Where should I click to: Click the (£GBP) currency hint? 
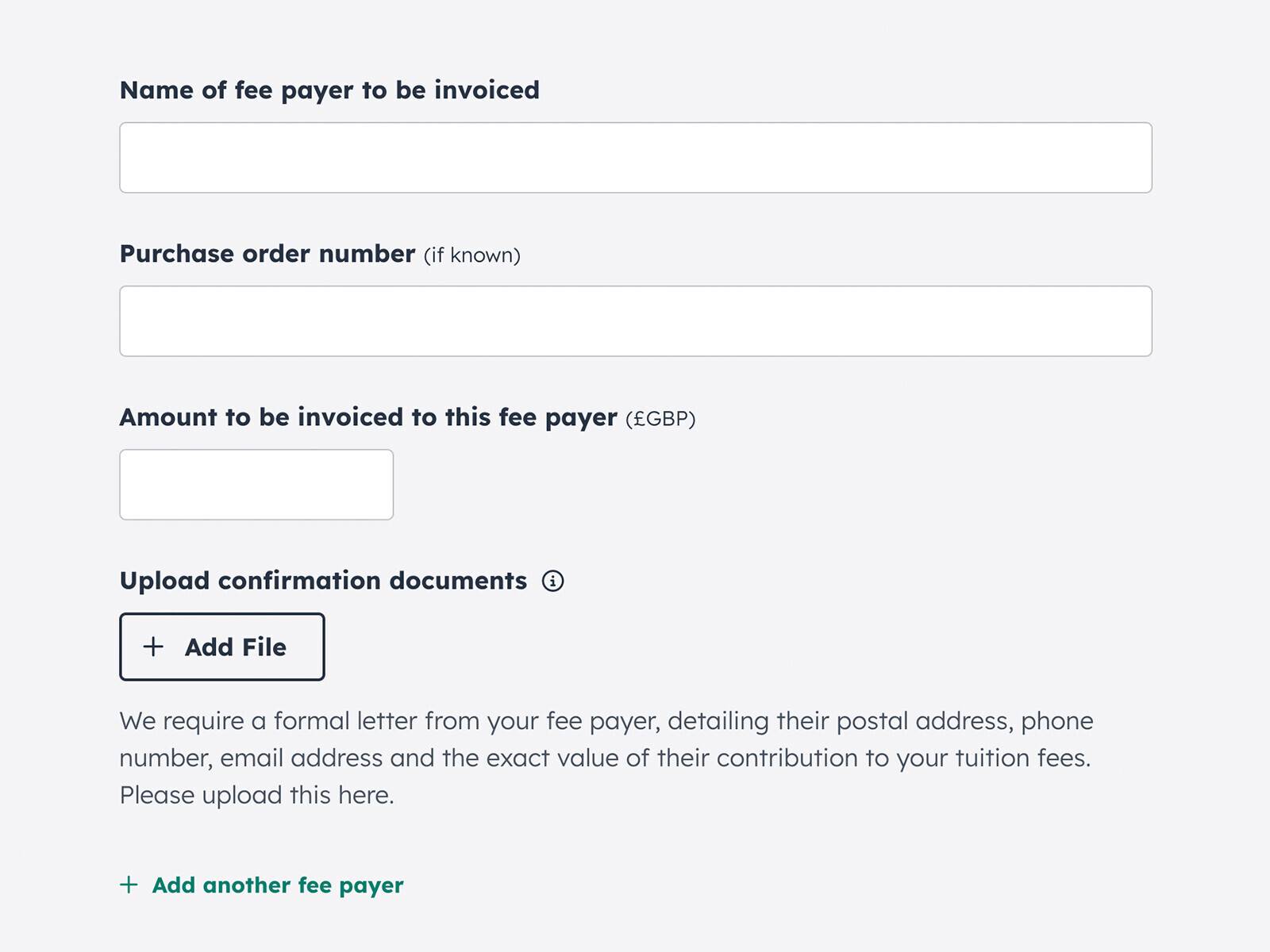[660, 419]
